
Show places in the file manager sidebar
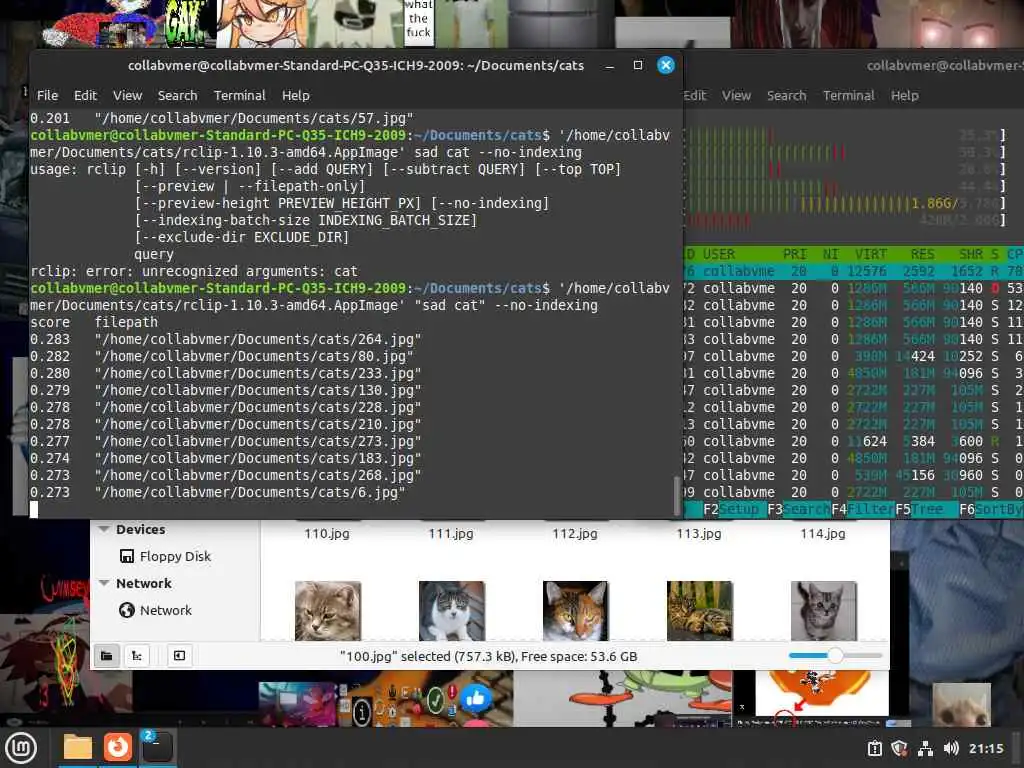point(106,656)
